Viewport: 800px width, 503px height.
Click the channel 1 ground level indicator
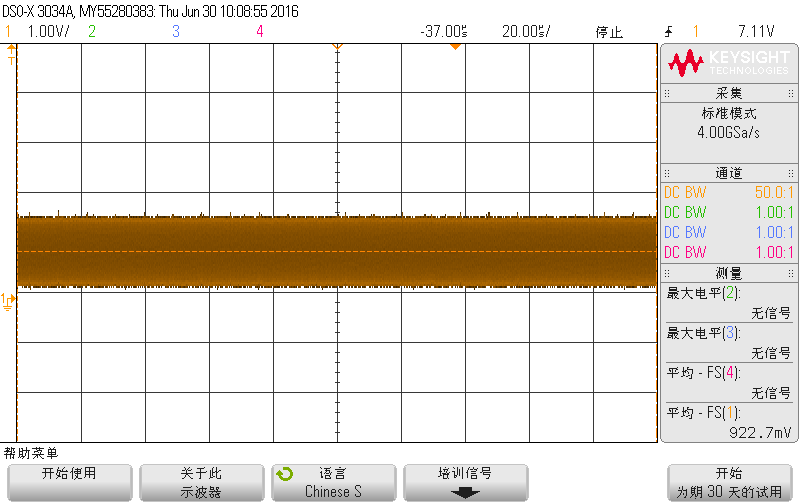tap(8, 301)
